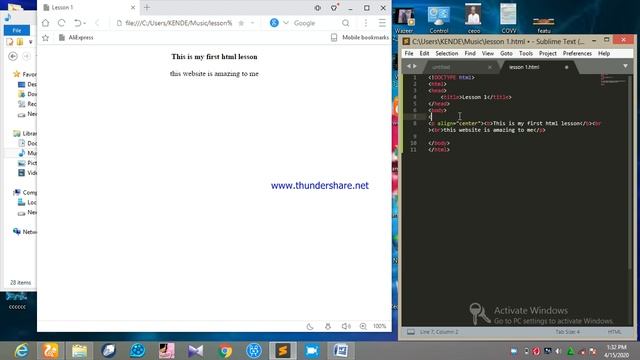This screenshot has width=640, height=360.
Task: Click the Sublime minimap code preview
Action: coord(613,80)
